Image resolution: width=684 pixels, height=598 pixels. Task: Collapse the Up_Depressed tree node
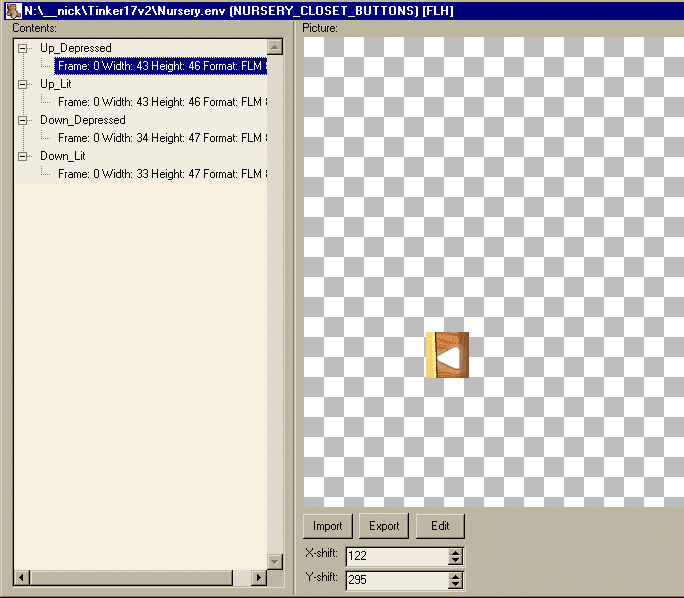tap(24, 48)
